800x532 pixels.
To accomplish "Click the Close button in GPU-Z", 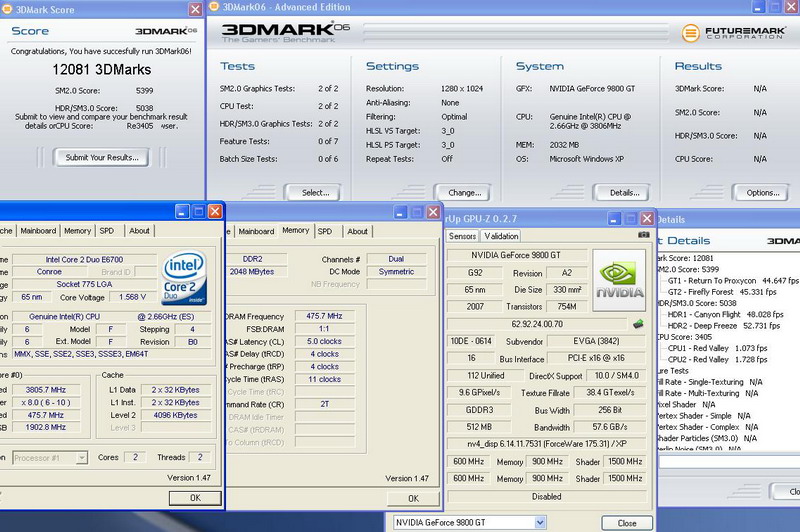I will click(627, 523).
